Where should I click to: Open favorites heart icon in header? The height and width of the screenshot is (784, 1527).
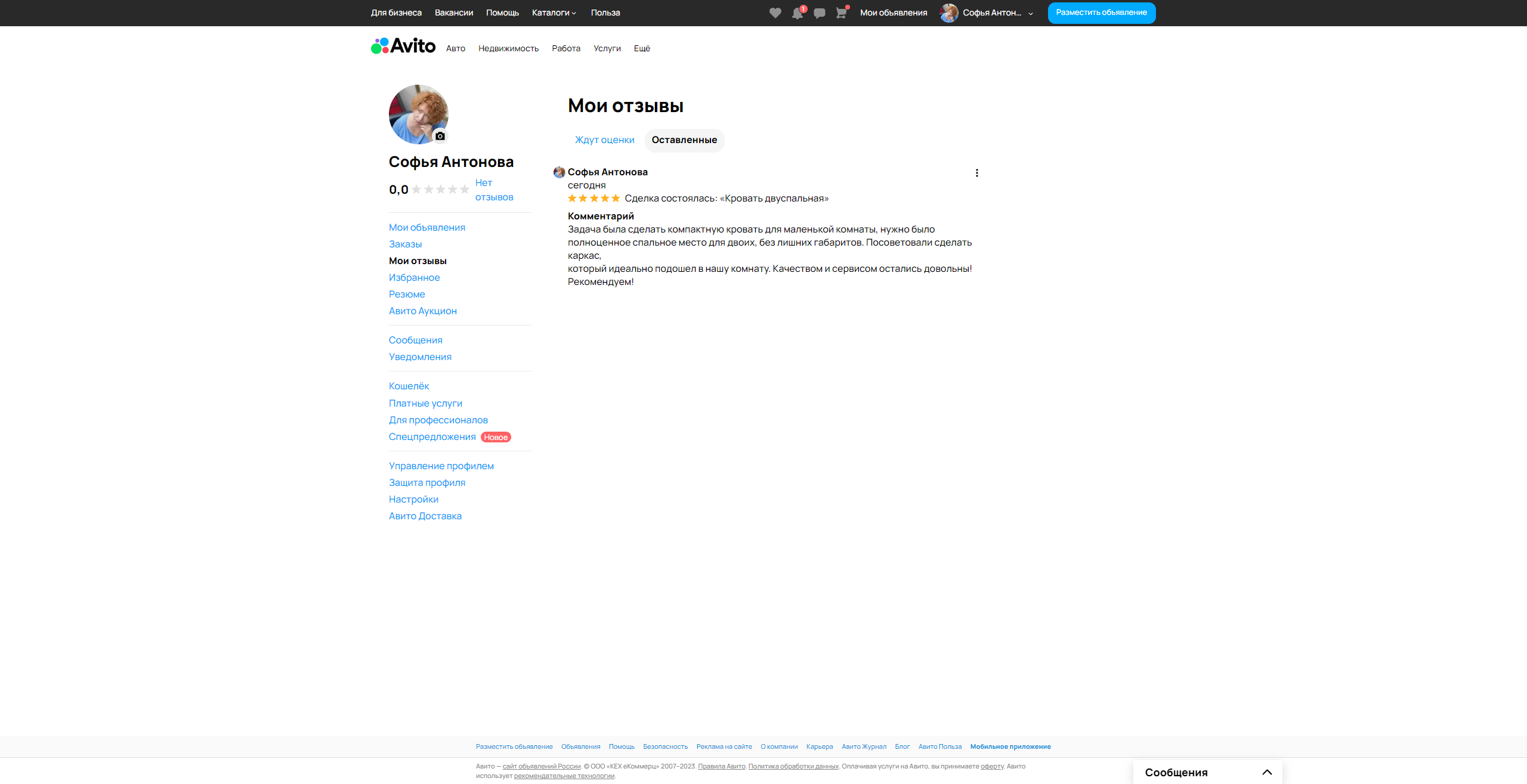point(775,13)
